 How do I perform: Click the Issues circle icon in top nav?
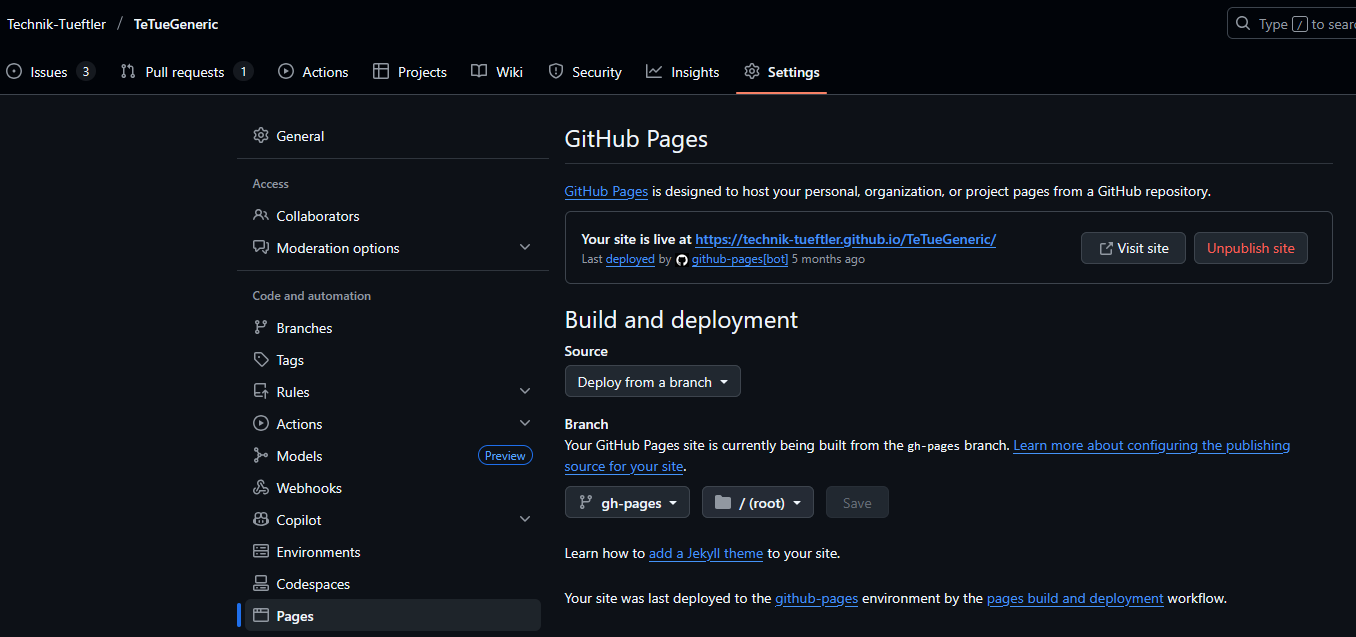tap(14, 72)
